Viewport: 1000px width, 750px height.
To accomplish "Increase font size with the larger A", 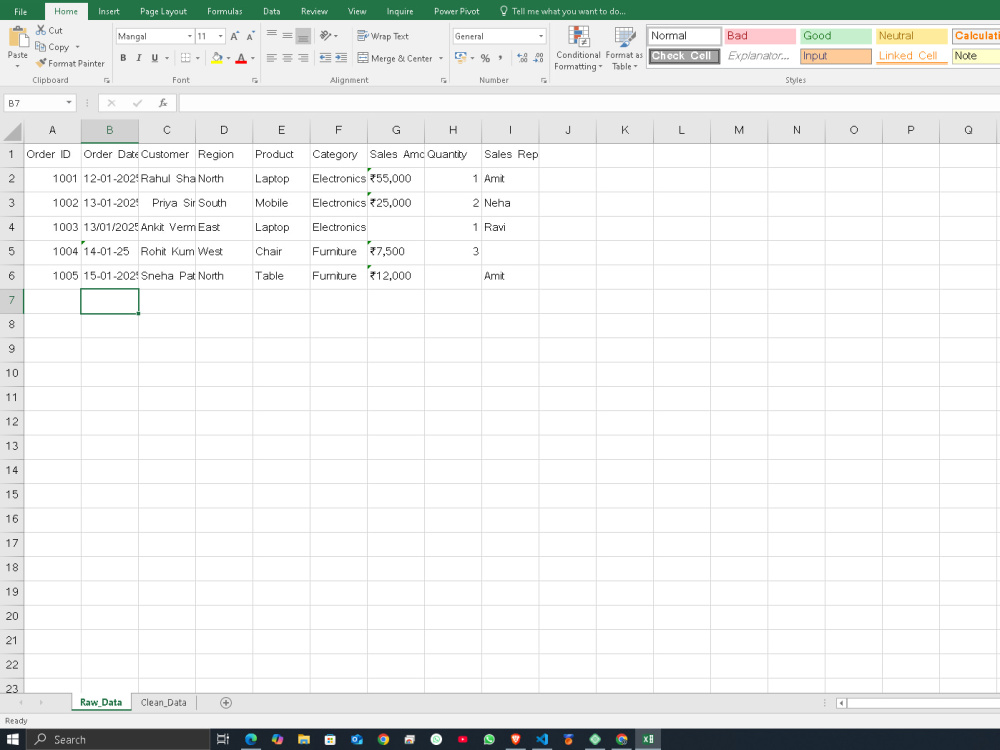I will [234, 36].
